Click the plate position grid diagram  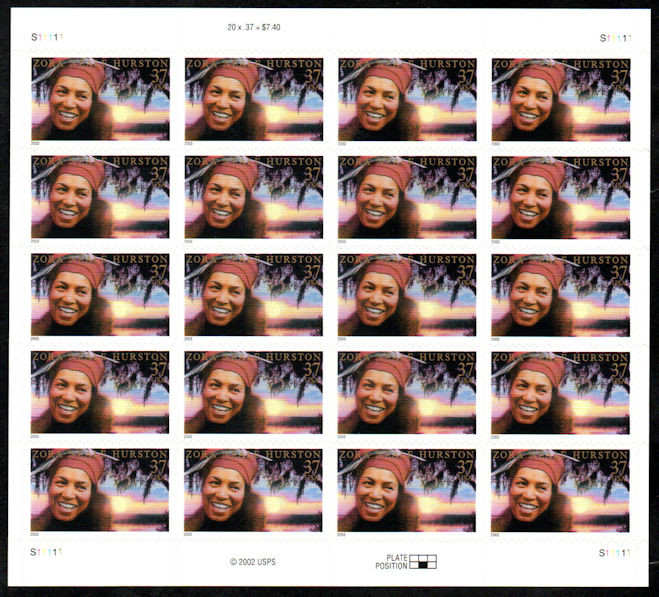tap(423, 562)
